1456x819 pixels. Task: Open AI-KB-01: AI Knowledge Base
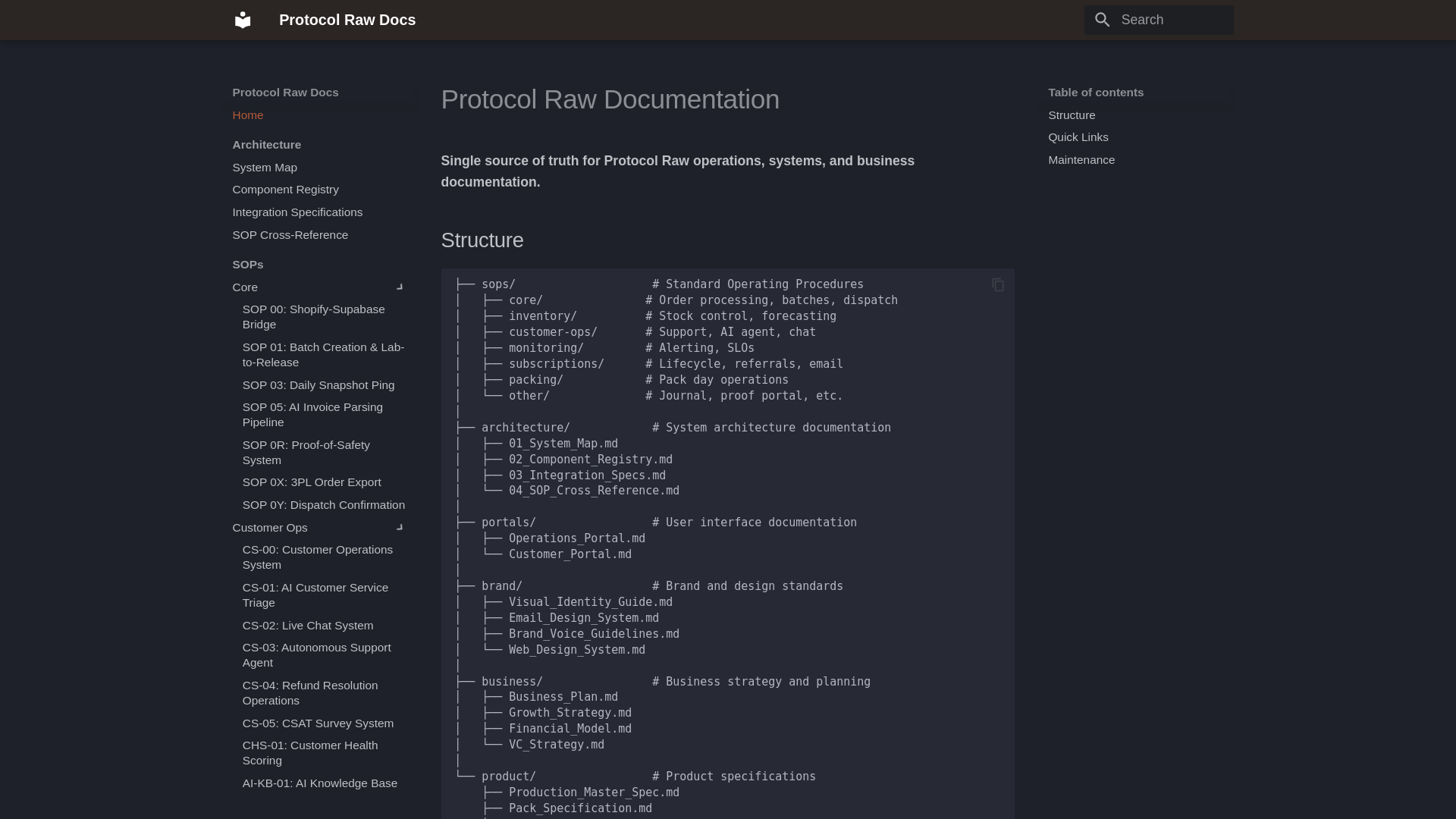tap(320, 783)
